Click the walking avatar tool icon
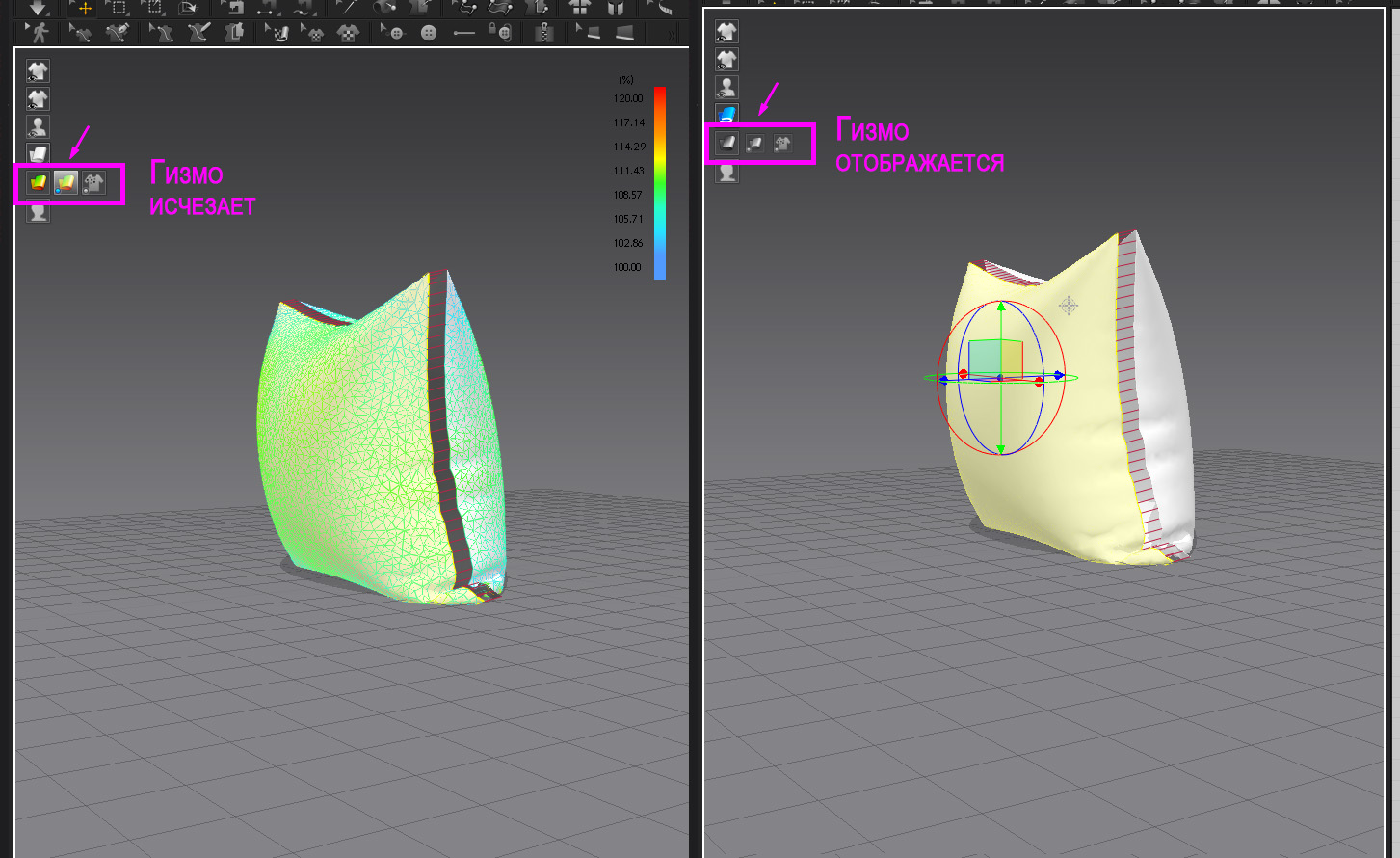 coord(39,33)
